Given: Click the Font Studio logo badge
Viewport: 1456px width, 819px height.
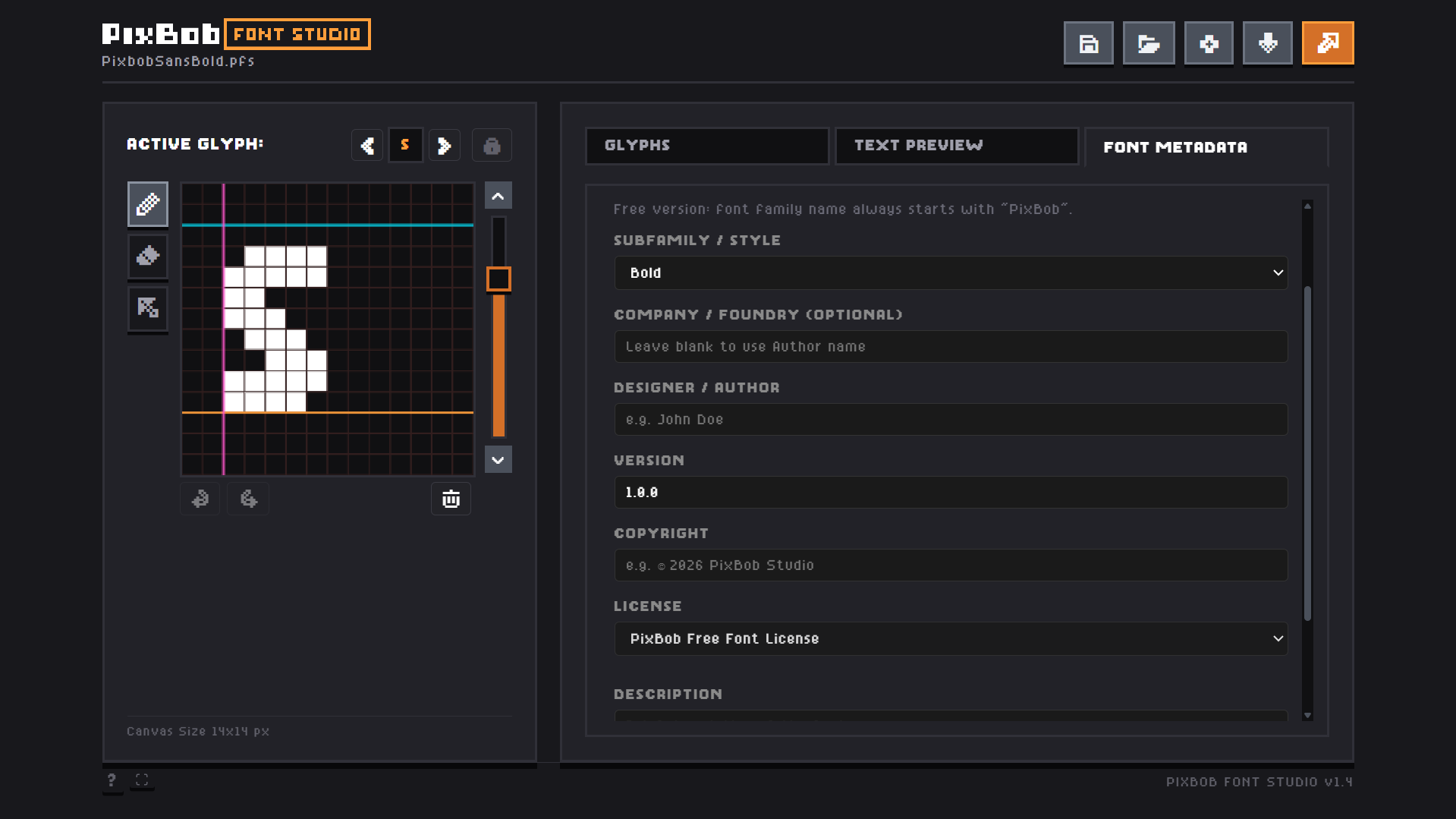Looking at the screenshot, I should [x=297, y=34].
